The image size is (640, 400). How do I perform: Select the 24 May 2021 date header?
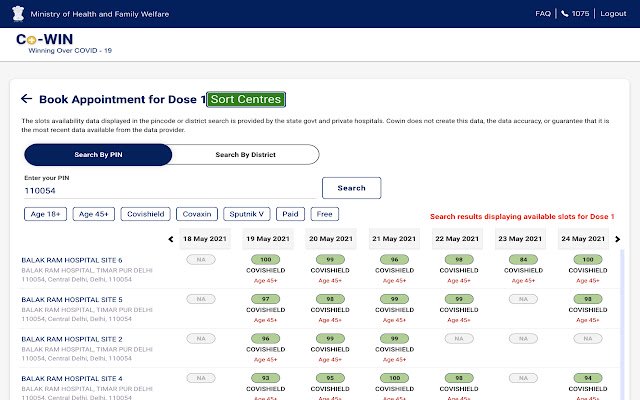583,239
